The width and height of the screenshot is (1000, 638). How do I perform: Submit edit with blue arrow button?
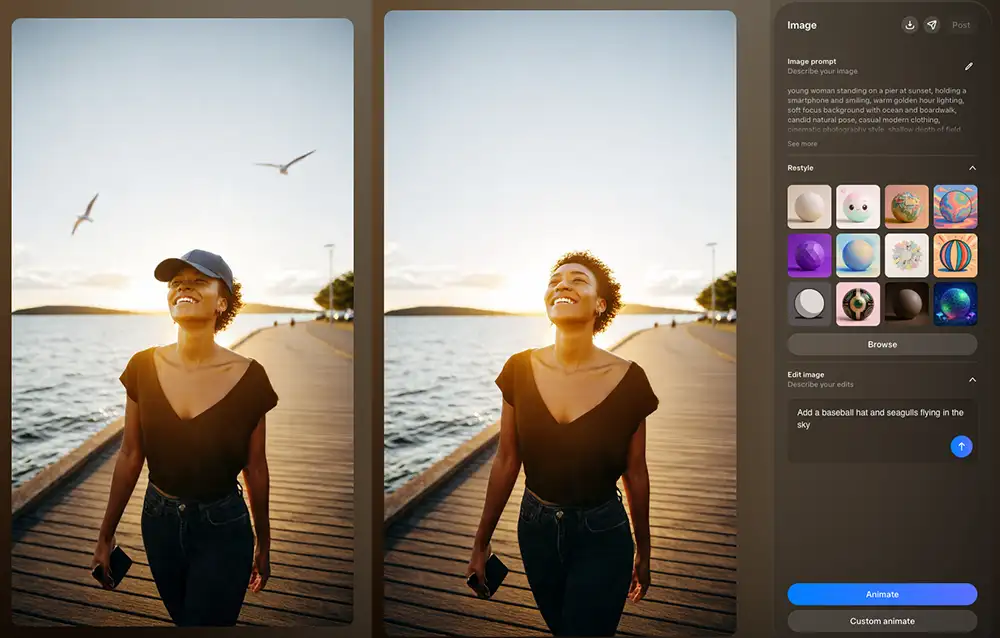pos(961,446)
